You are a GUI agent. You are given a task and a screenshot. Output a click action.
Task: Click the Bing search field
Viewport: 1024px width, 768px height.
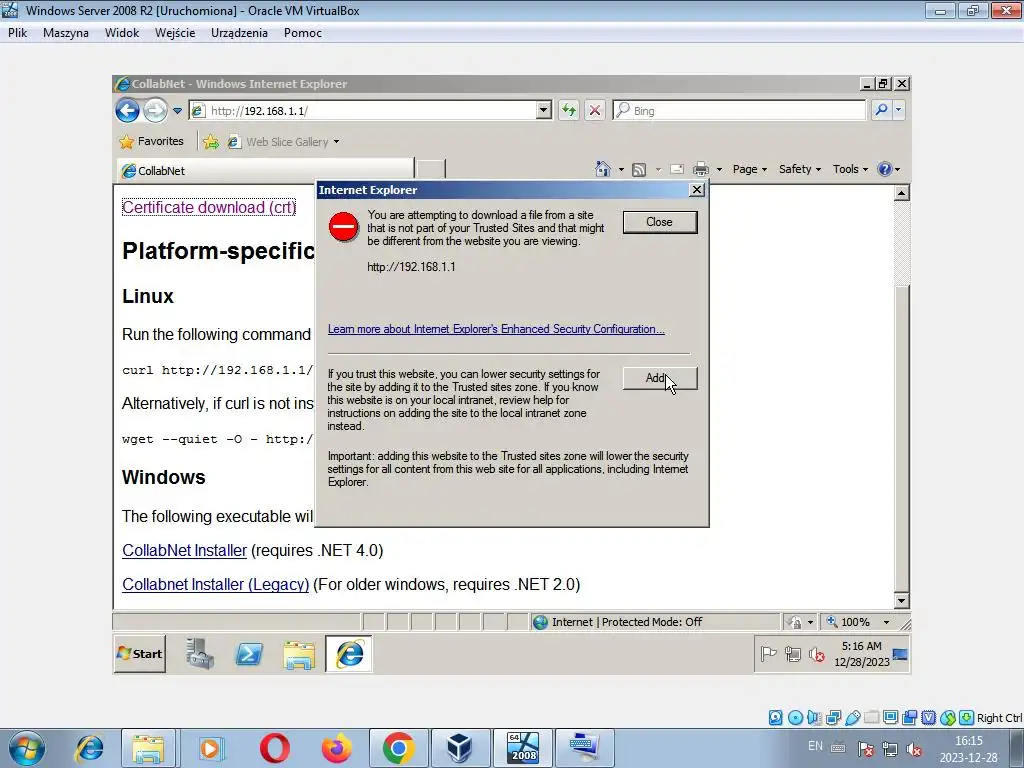[739, 110]
